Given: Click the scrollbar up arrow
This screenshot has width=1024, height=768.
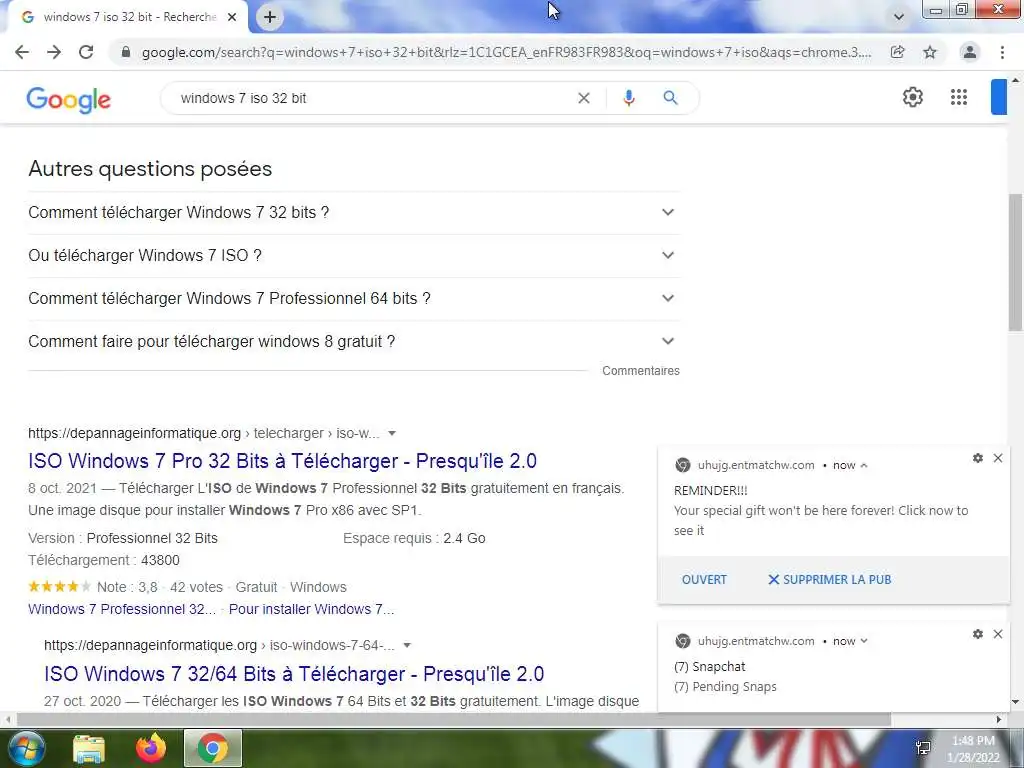Looking at the screenshot, I should tap(1016, 80).
